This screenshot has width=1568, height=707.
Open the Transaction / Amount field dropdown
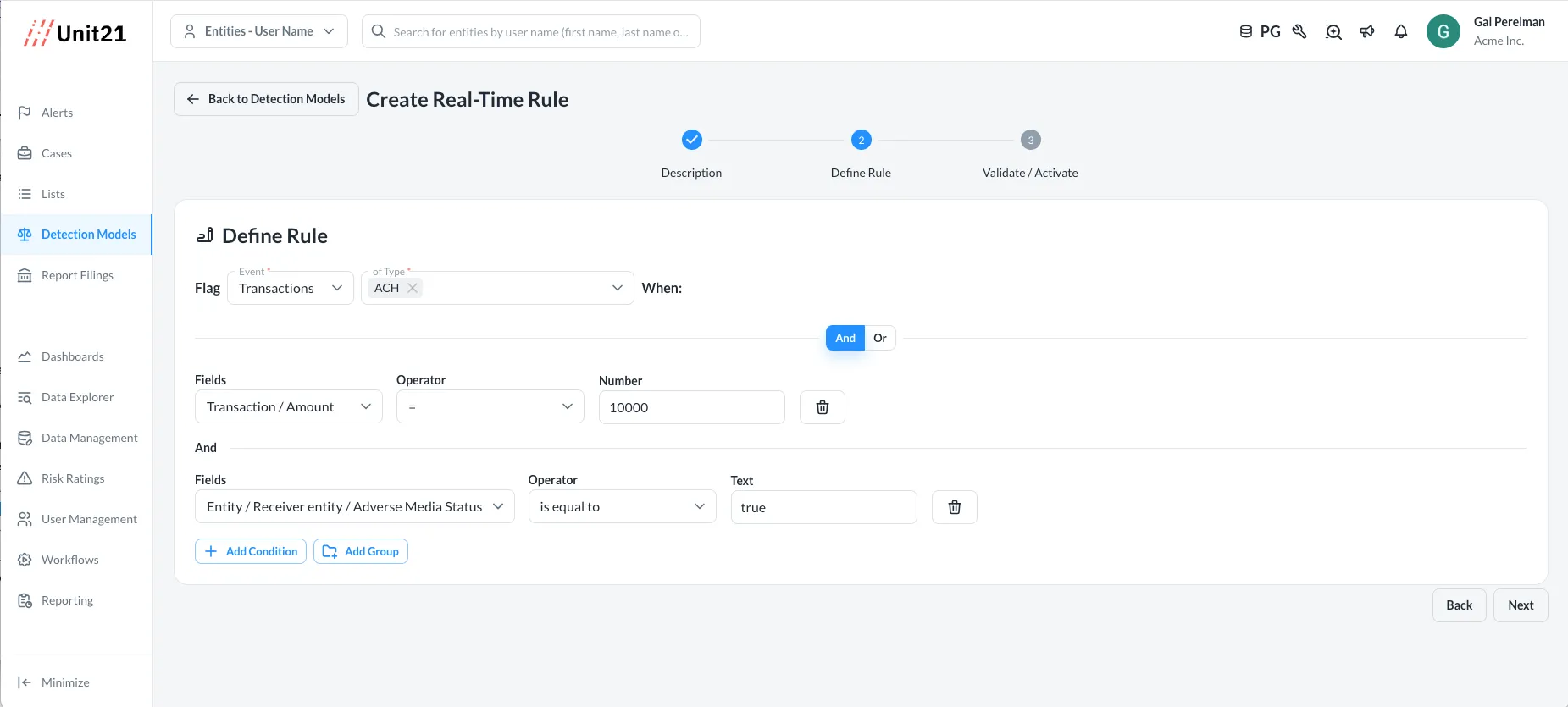click(289, 406)
